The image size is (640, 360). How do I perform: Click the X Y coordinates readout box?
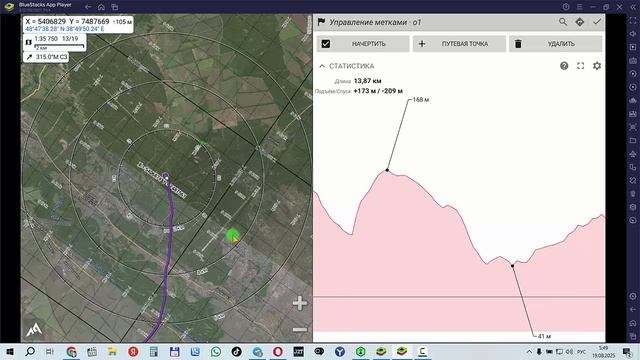click(78, 24)
